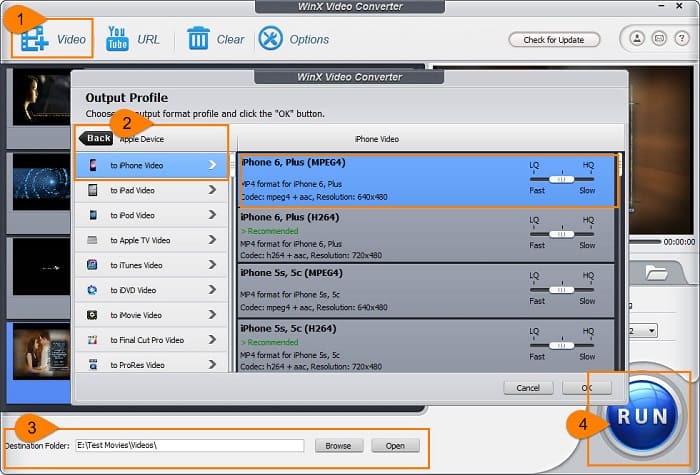
Task: Select the to iPod Video category
Action: 152,215
